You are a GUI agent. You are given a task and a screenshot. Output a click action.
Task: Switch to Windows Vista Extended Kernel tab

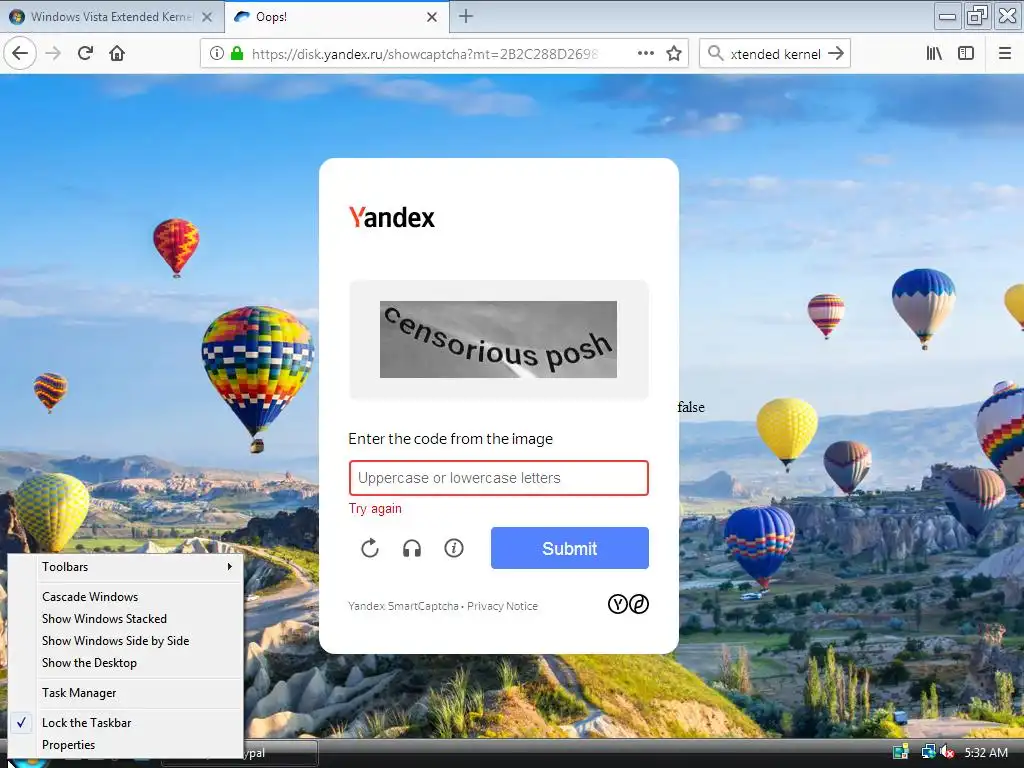[x=112, y=17]
